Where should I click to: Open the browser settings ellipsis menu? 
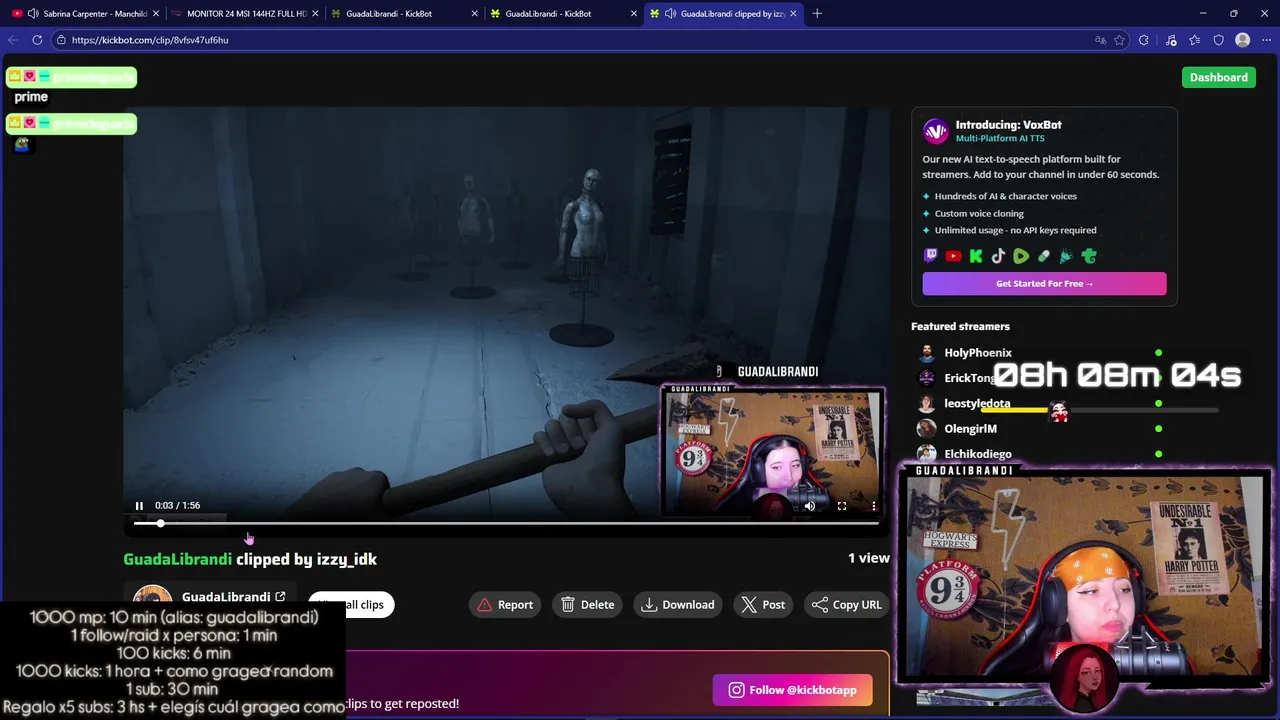pos(1267,40)
